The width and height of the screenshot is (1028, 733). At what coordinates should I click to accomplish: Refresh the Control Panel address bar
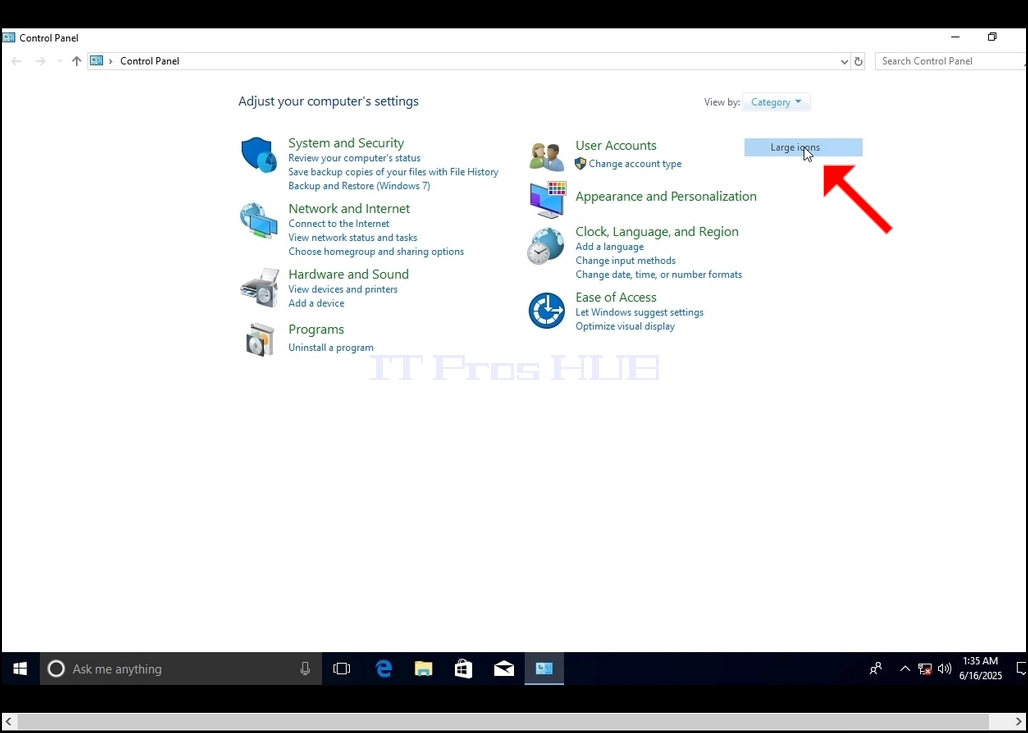[858, 62]
